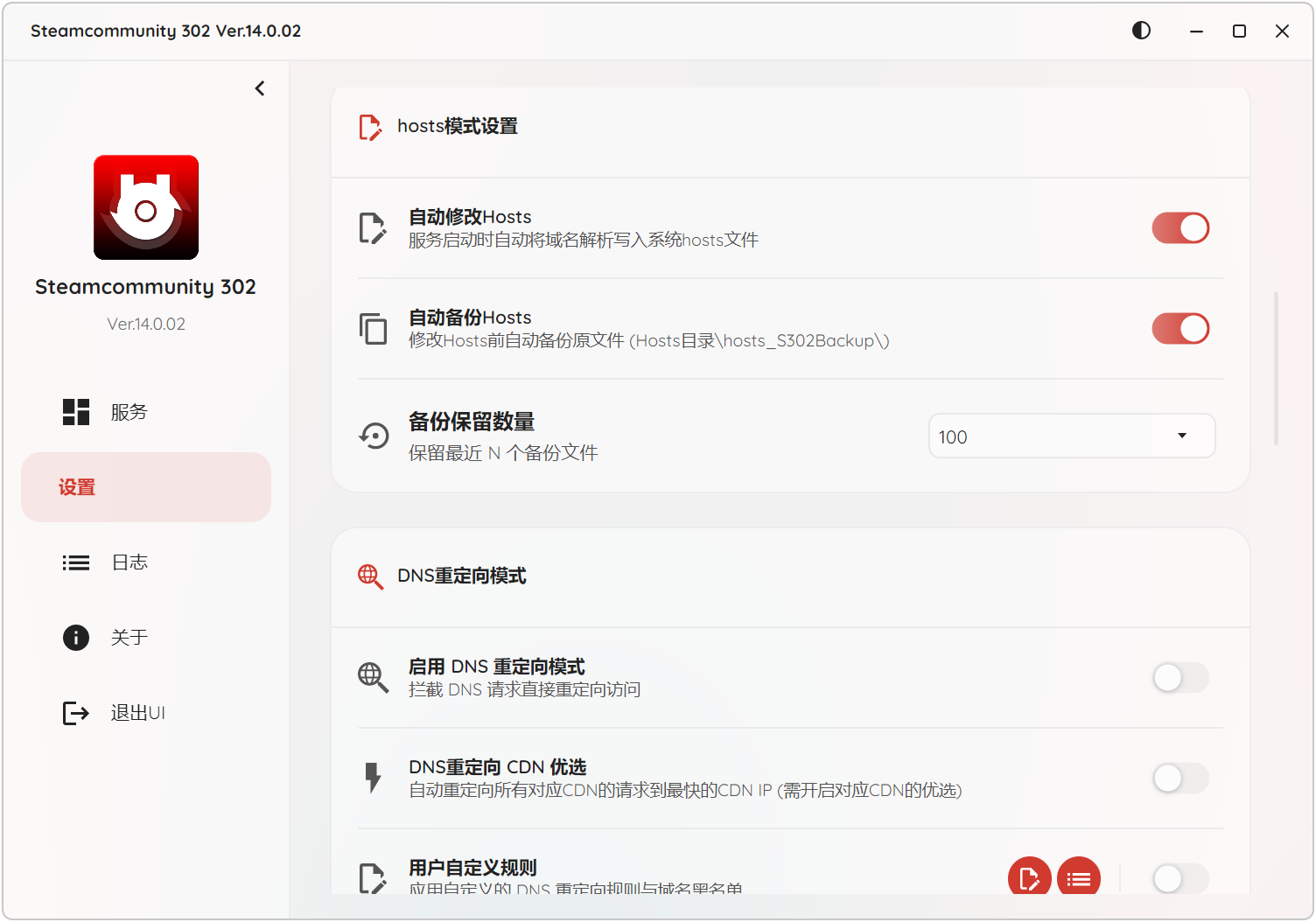Screen dimensions: 1316x922
Task: Click the dropdown arrow beside 100
Action: point(1182,436)
